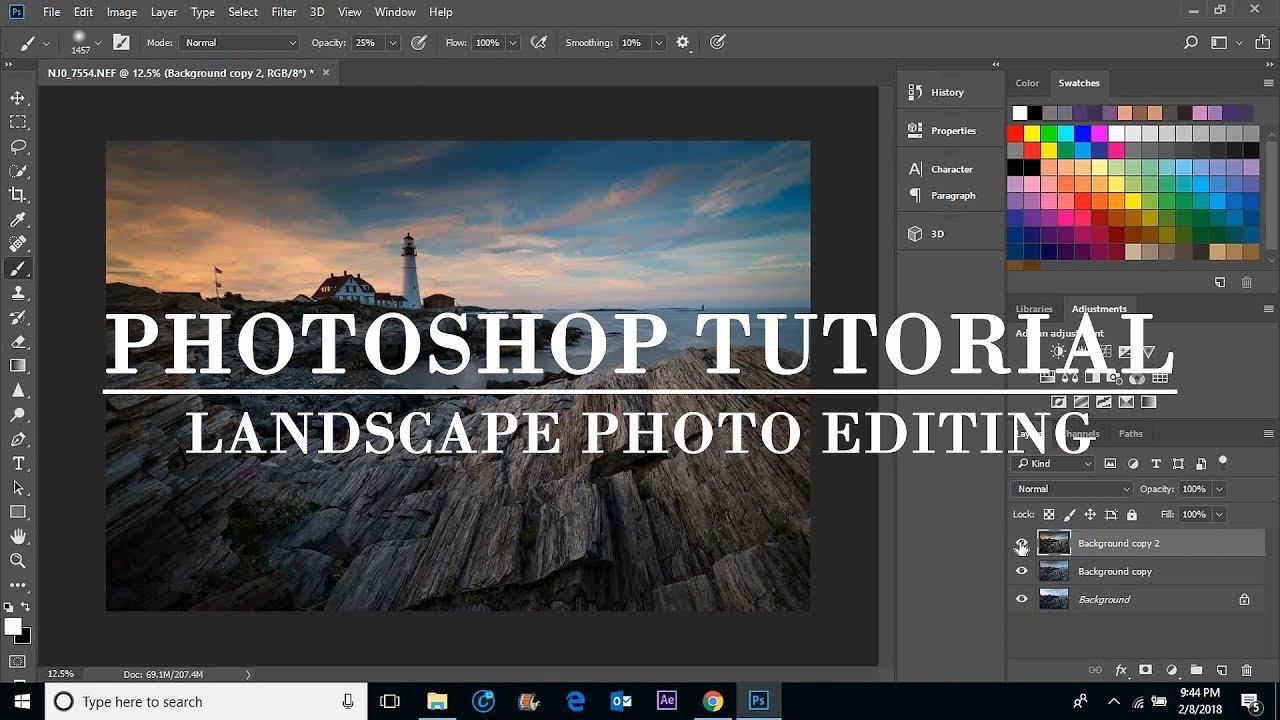Toggle pressure for size button
Image resolution: width=1280 pixels, height=720 pixels.
[x=717, y=42]
